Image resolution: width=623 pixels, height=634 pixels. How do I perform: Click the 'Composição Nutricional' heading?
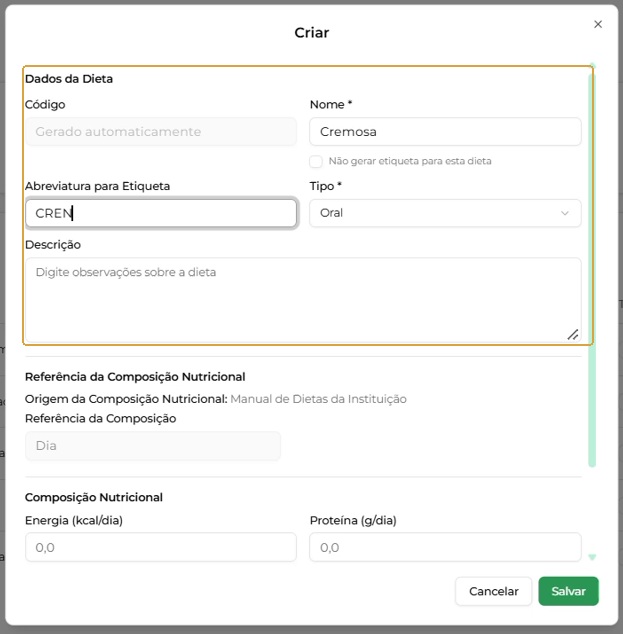[x=94, y=497]
